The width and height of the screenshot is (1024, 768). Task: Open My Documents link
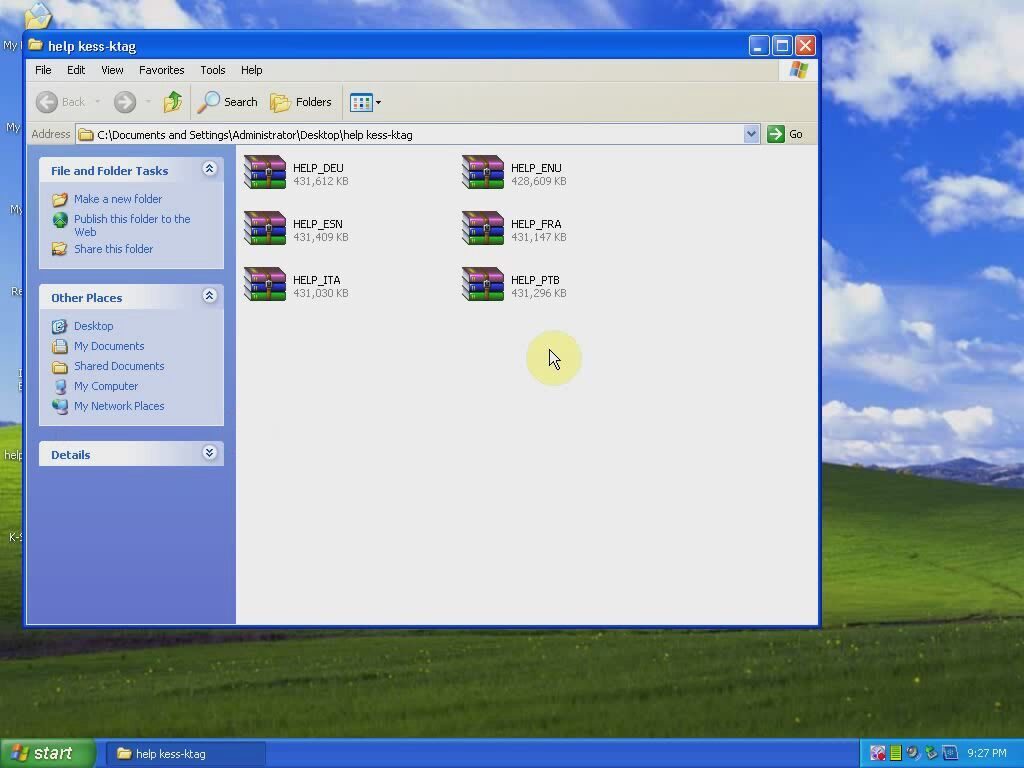point(109,346)
